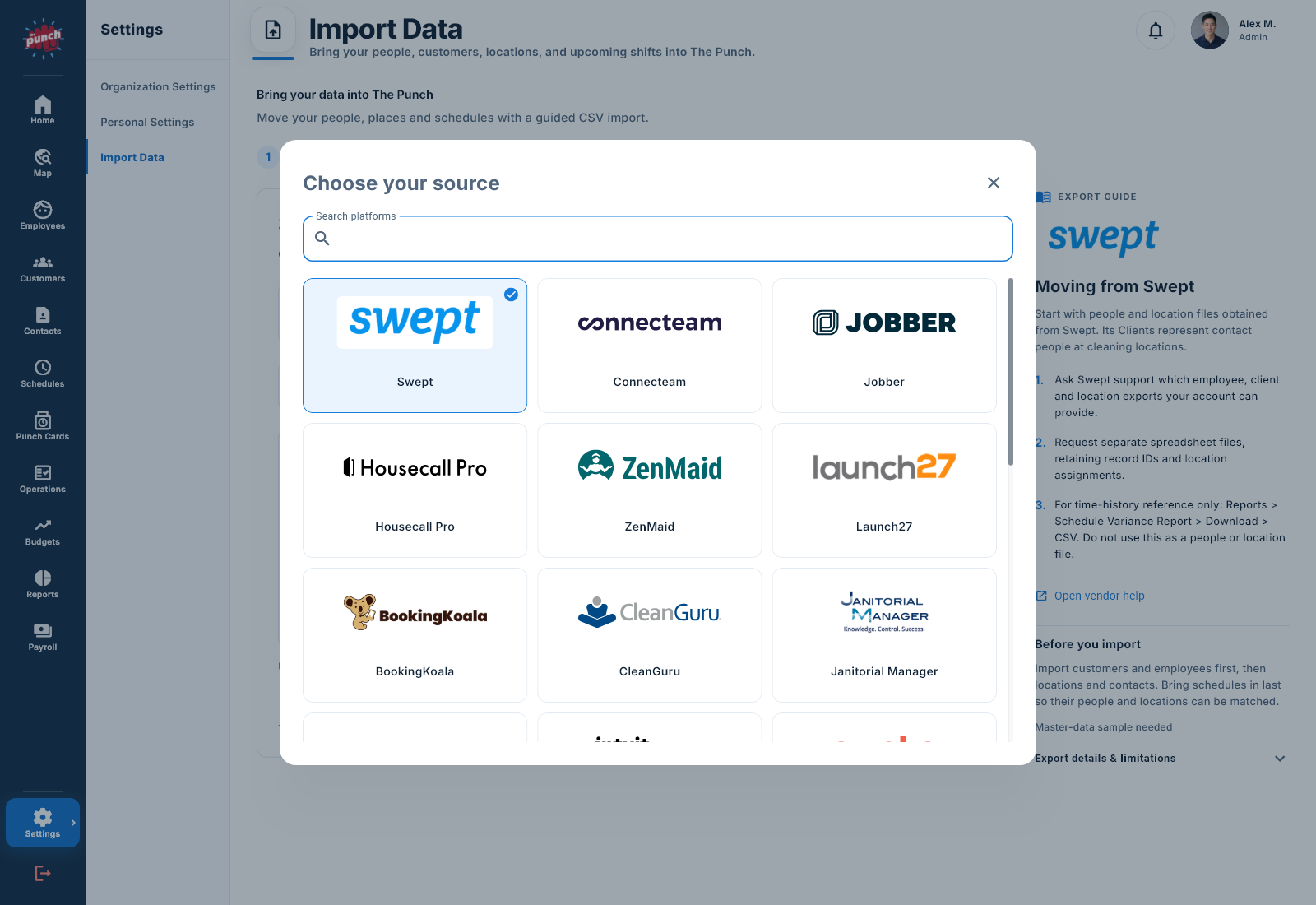Click The Punch logo
The image size is (1316, 905).
coord(43,38)
